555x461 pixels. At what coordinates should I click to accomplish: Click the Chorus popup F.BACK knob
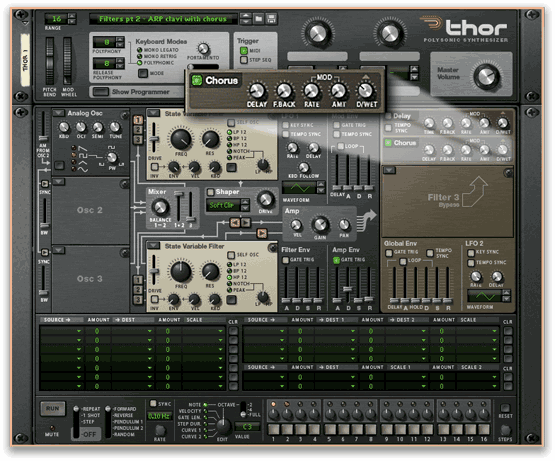click(x=284, y=91)
